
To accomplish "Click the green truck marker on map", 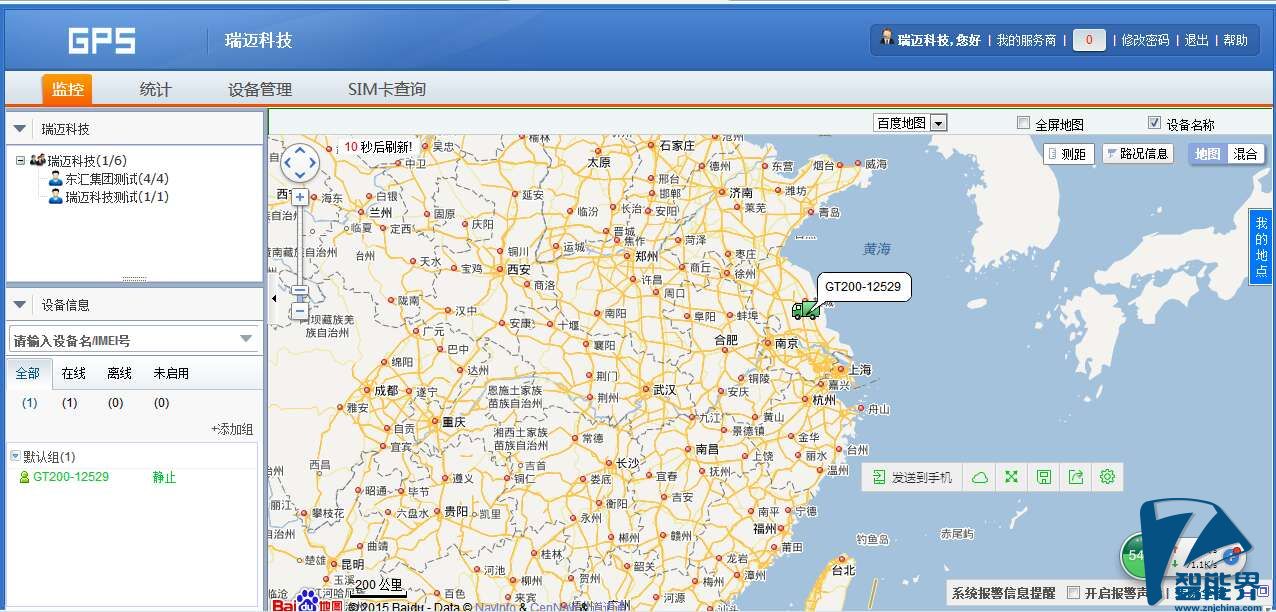I will [x=806, y=309].
